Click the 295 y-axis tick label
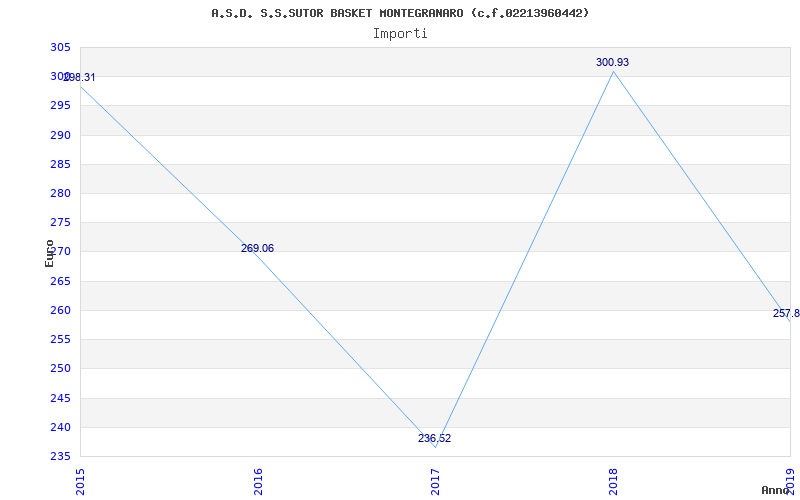 [60, 106]
